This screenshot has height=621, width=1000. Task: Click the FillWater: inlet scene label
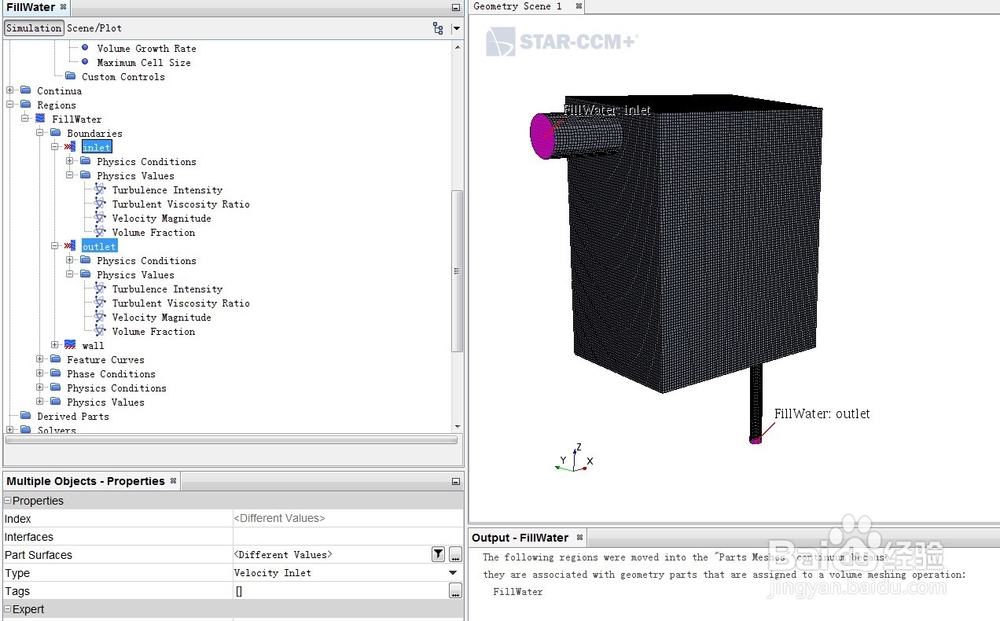[x=607, y=110]
